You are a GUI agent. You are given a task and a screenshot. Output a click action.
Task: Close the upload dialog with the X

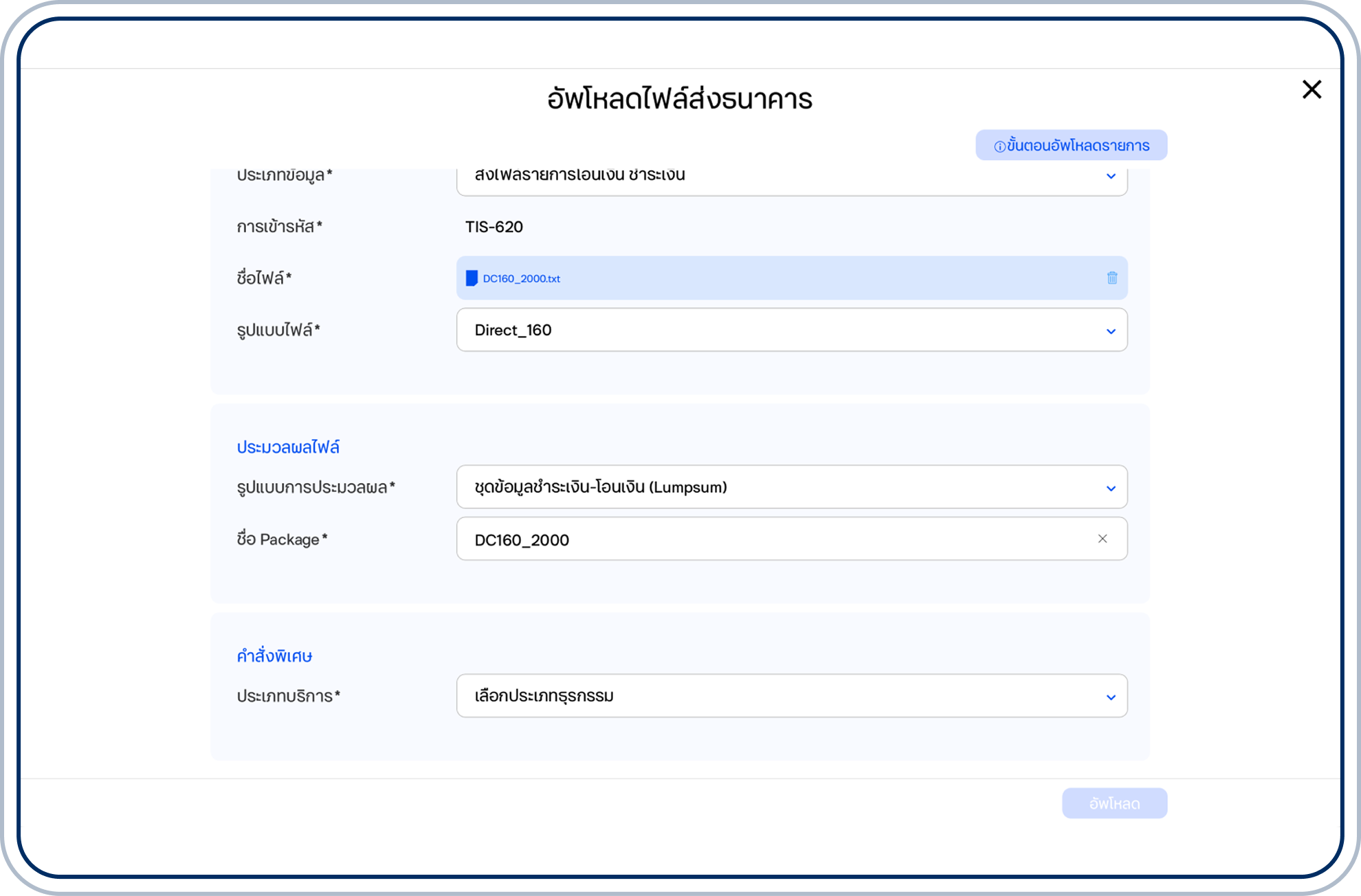click(1312, 89)
